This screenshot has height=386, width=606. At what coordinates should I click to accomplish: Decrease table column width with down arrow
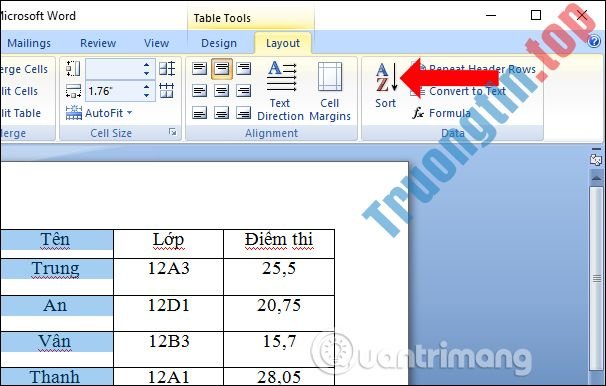(147, 95)
